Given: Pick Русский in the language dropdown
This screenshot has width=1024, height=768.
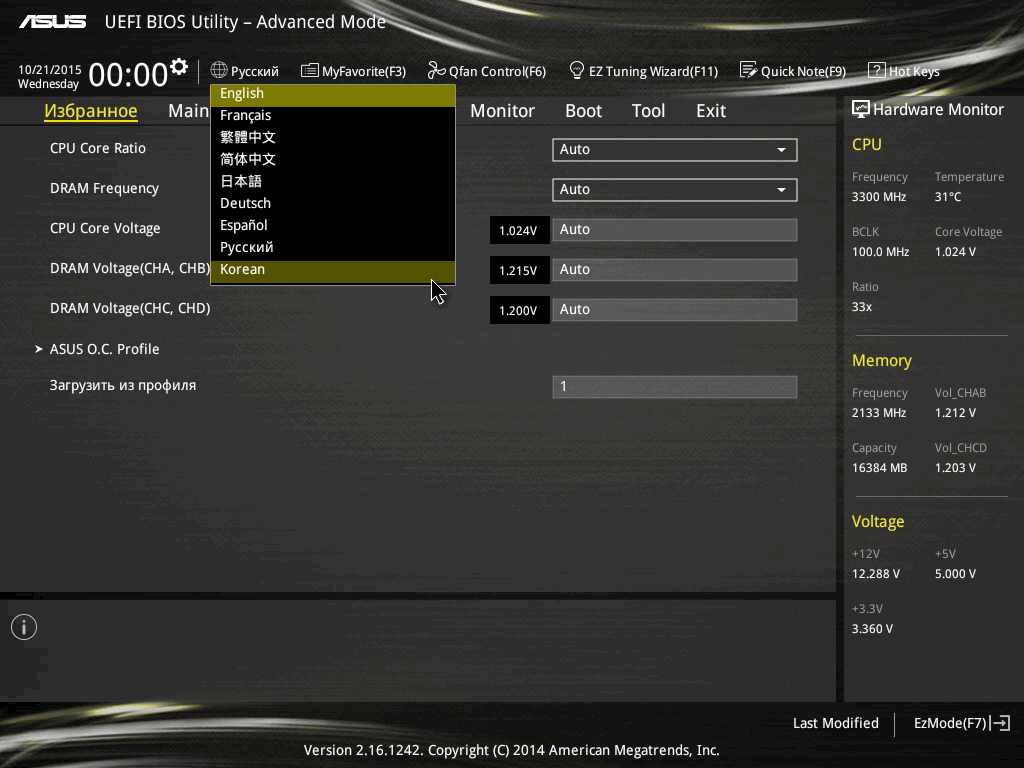Looking at the screenshot, I should pyautogui.click(x=332, y=248).
